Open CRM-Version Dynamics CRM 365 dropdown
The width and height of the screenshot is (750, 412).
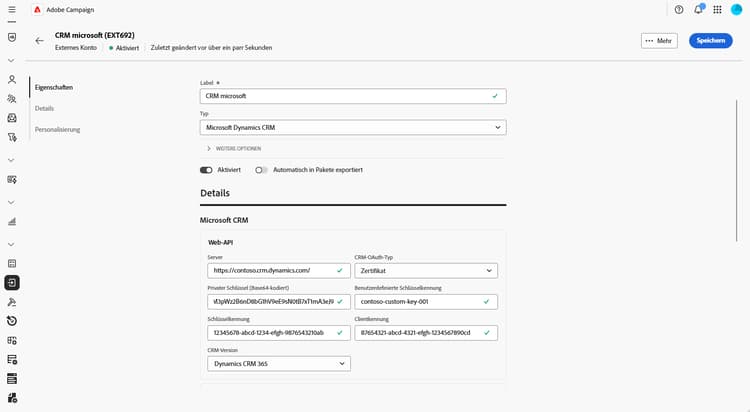tap(279, 364)
